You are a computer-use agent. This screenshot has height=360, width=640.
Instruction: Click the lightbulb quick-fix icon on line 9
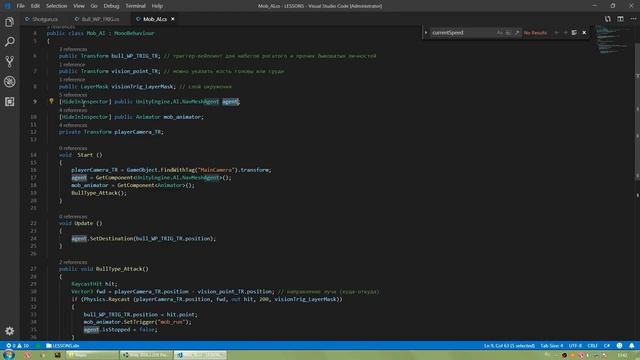click(x=51, y=101)
